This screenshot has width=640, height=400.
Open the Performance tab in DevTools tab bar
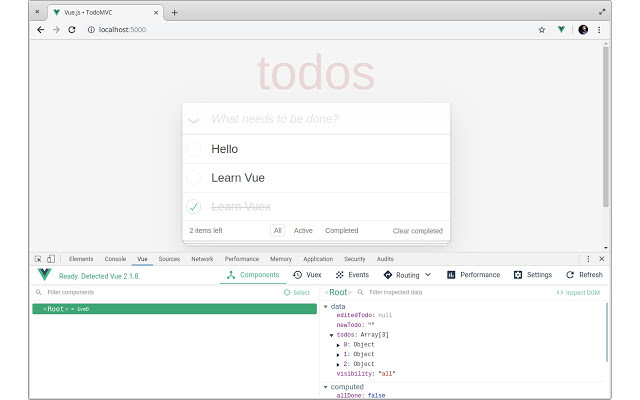coord(242,259)
